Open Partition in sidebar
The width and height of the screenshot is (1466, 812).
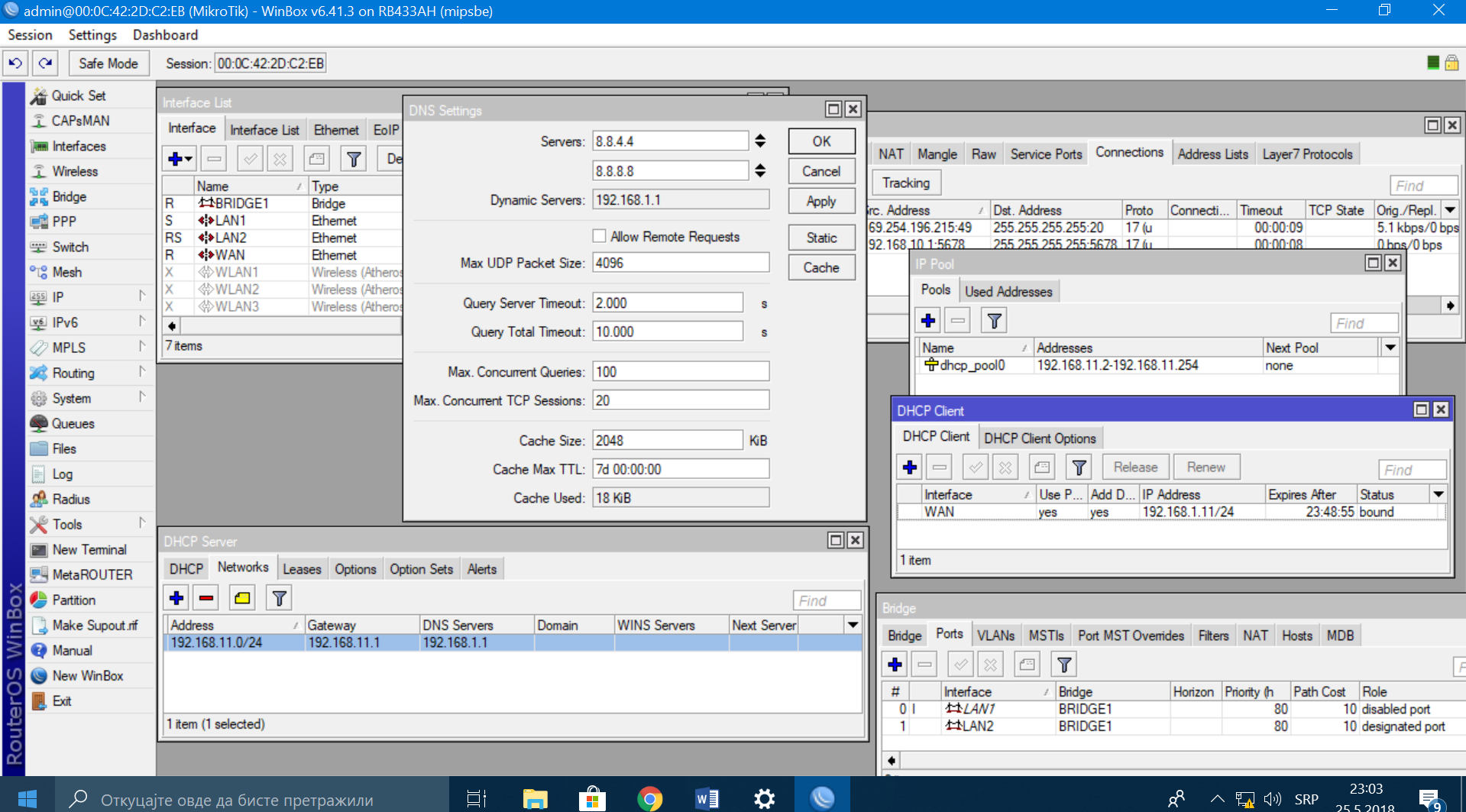[x=73, y=600]
